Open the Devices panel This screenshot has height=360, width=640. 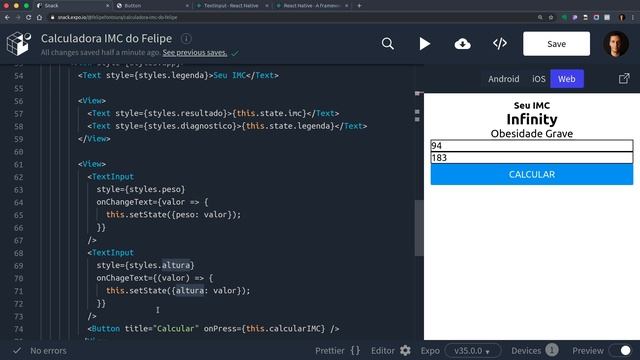(526, 351)
